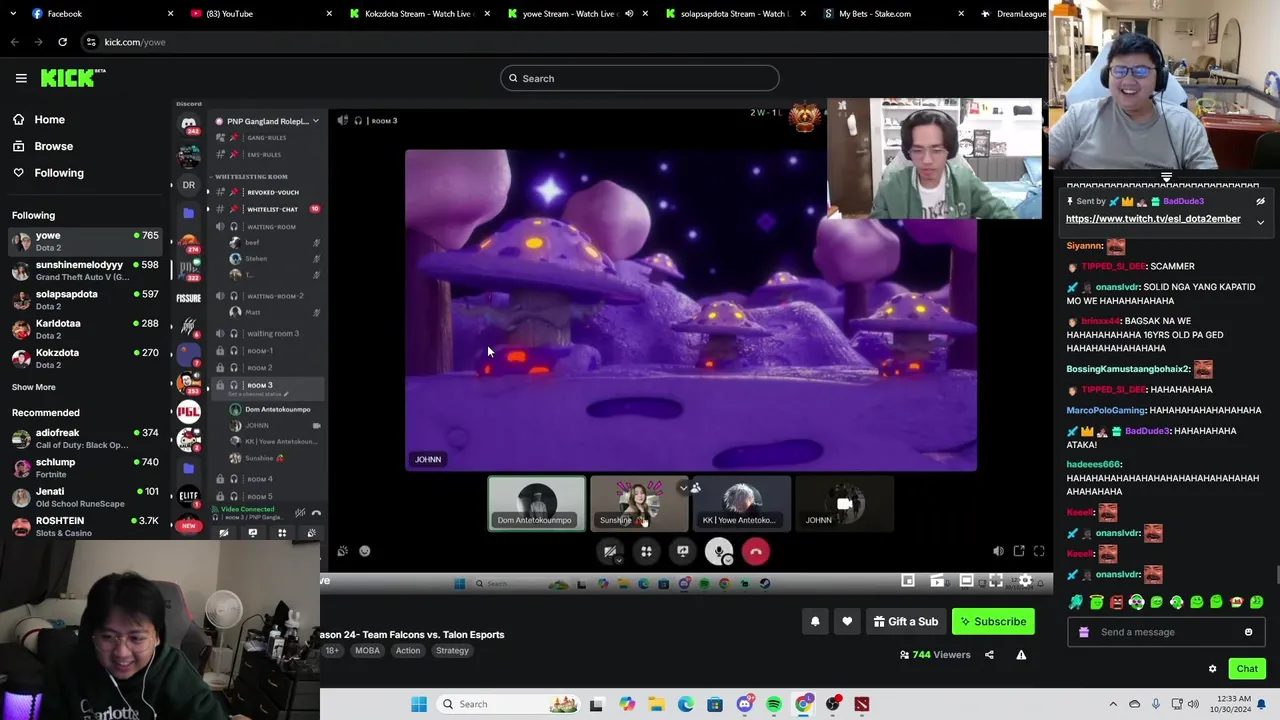Select JOHNN participant tile
1280x720 pixels.
844,503
